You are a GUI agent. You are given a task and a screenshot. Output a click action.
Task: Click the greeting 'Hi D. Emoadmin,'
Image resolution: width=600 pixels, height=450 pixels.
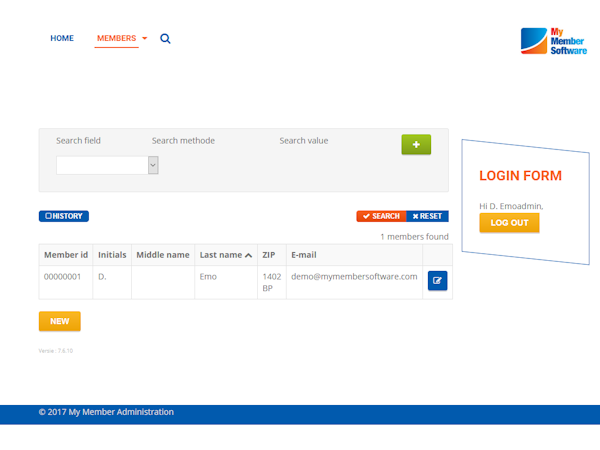pyautogui.click(x=511, y=206)
